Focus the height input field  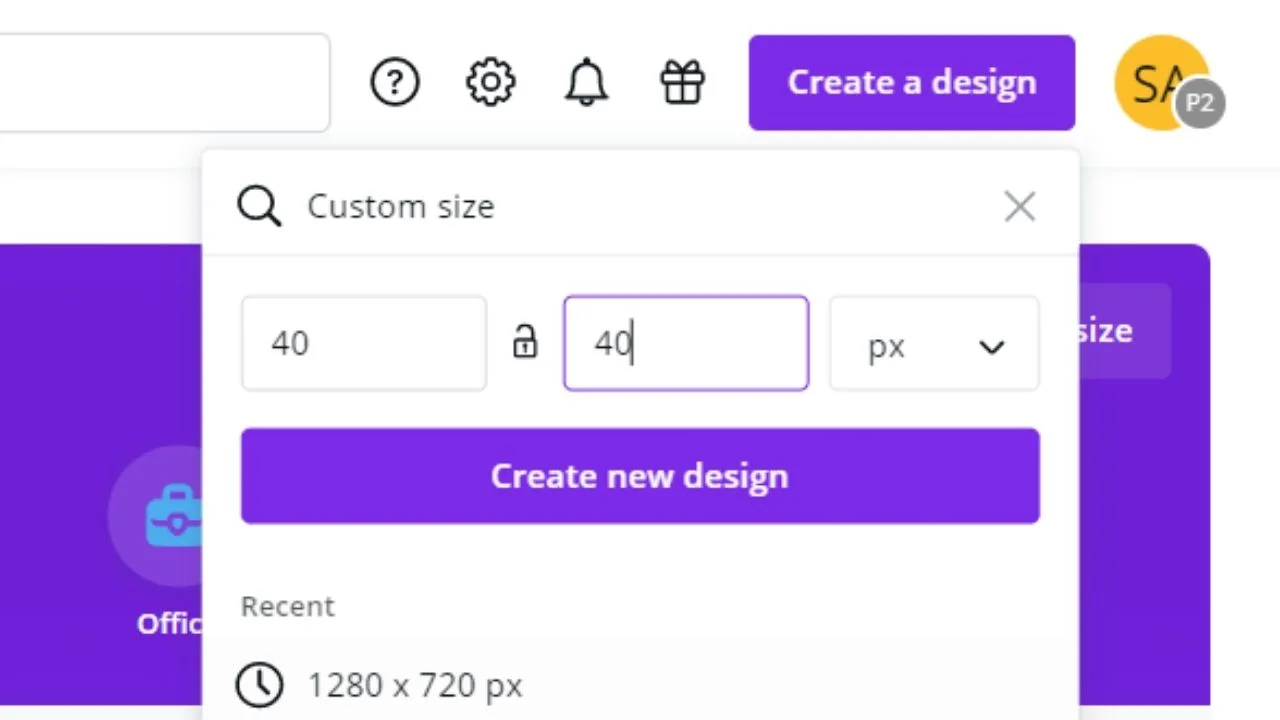click(x=686, y=343)
